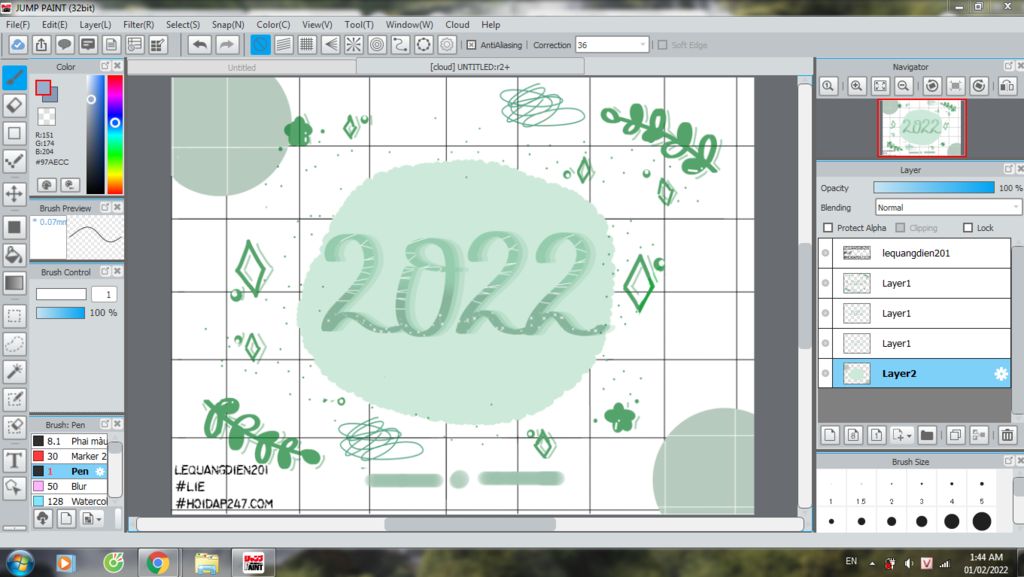The height and width of the screenshot is (577, 1024).
Task: Click the brush size value field
Action: [104, 294]
